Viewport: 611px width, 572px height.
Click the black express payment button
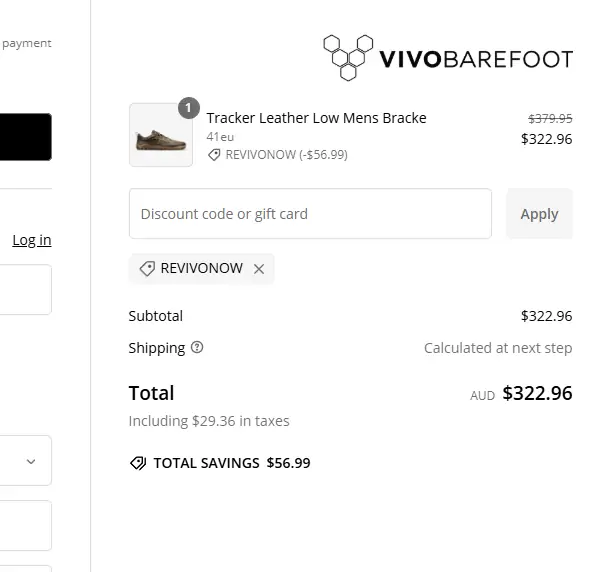pos(26,137)
